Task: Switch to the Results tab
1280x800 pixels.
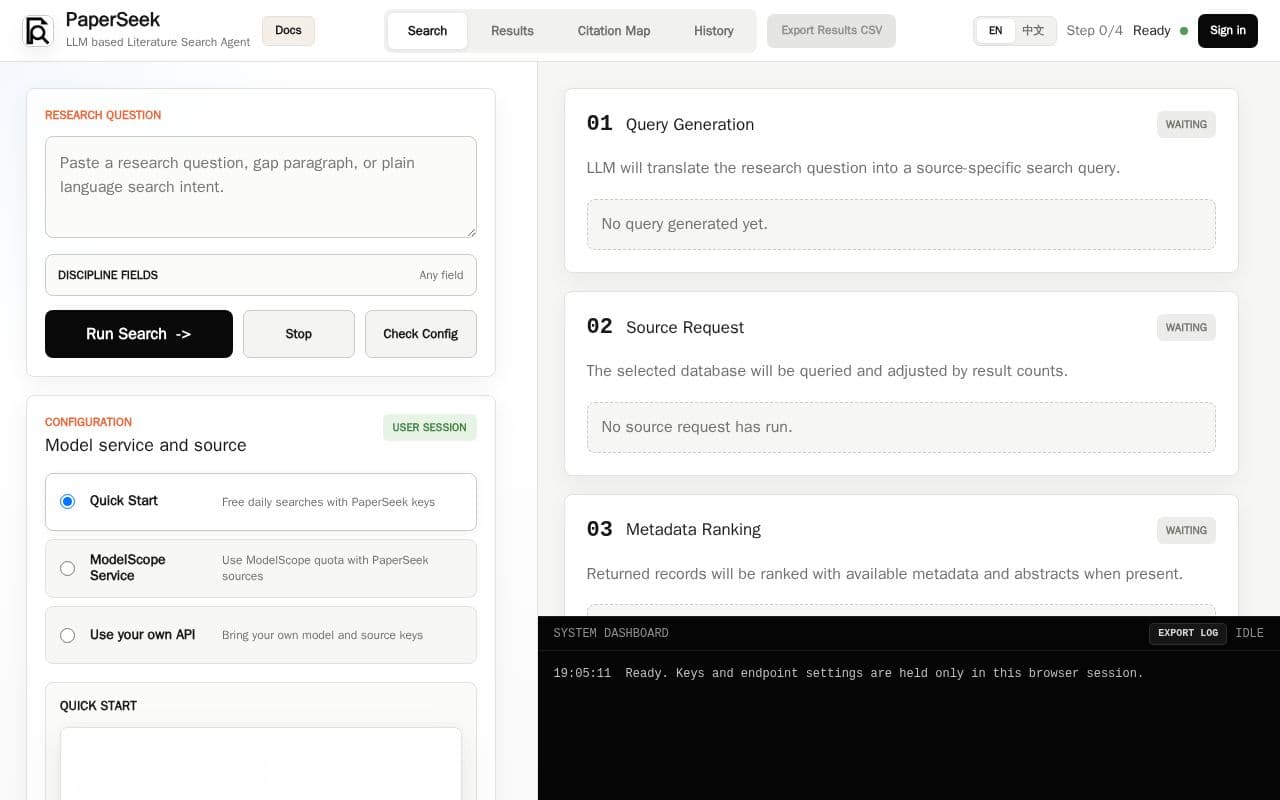Action: tap(512, 31)
